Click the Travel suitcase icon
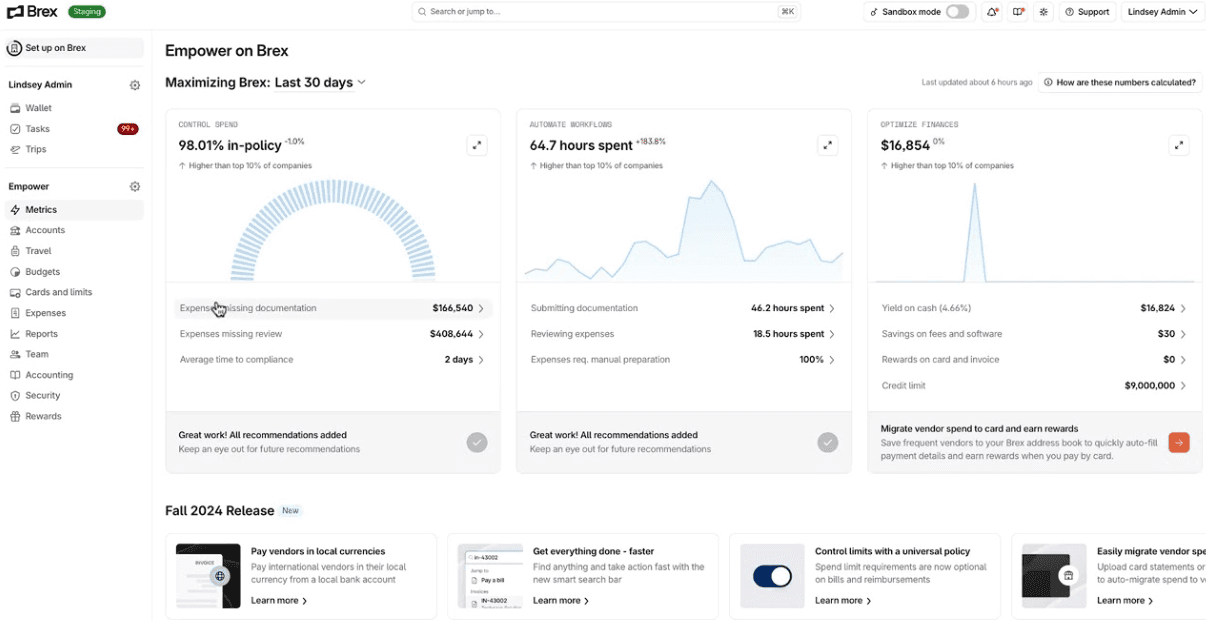 (15, 251)
